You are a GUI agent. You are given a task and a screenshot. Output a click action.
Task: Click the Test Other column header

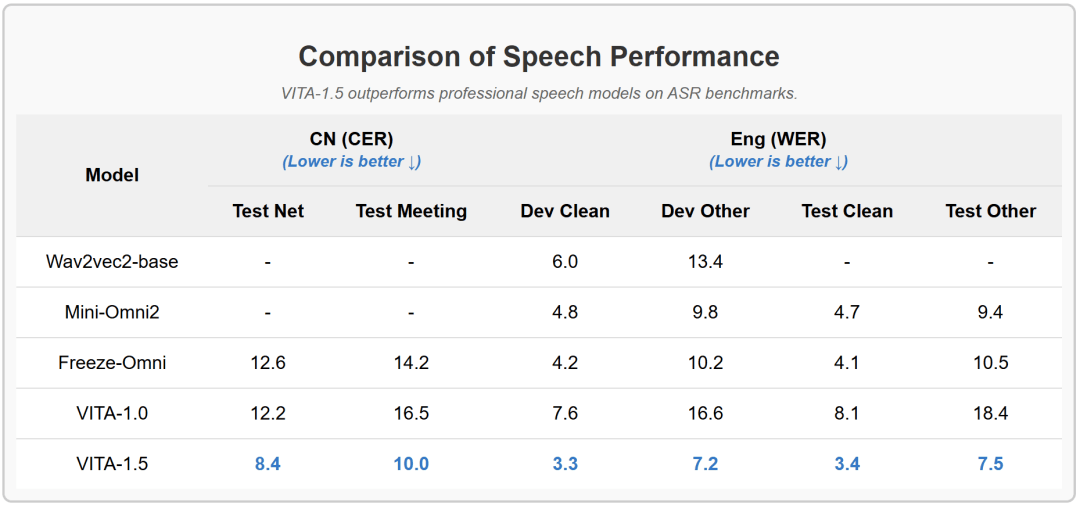(x=990, y=212)
